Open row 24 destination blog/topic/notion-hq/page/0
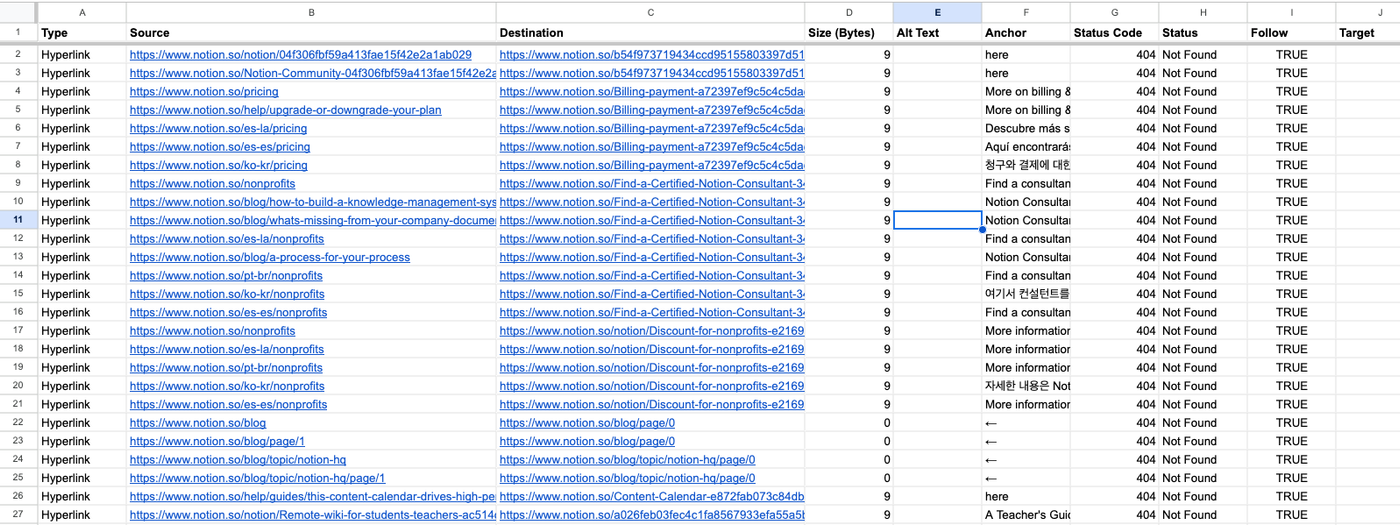 click(x=627, y=460)
